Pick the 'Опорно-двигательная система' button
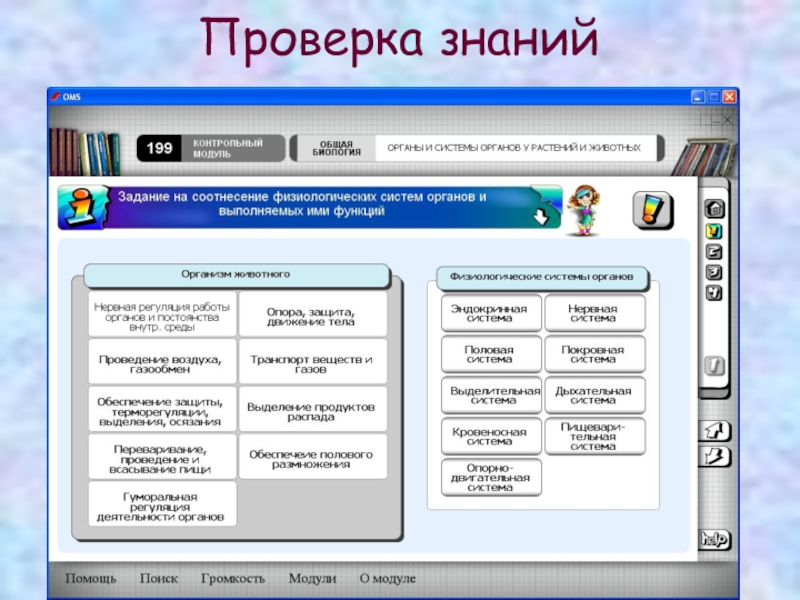This screenshot has height=600, width=800. coord(491,477)
